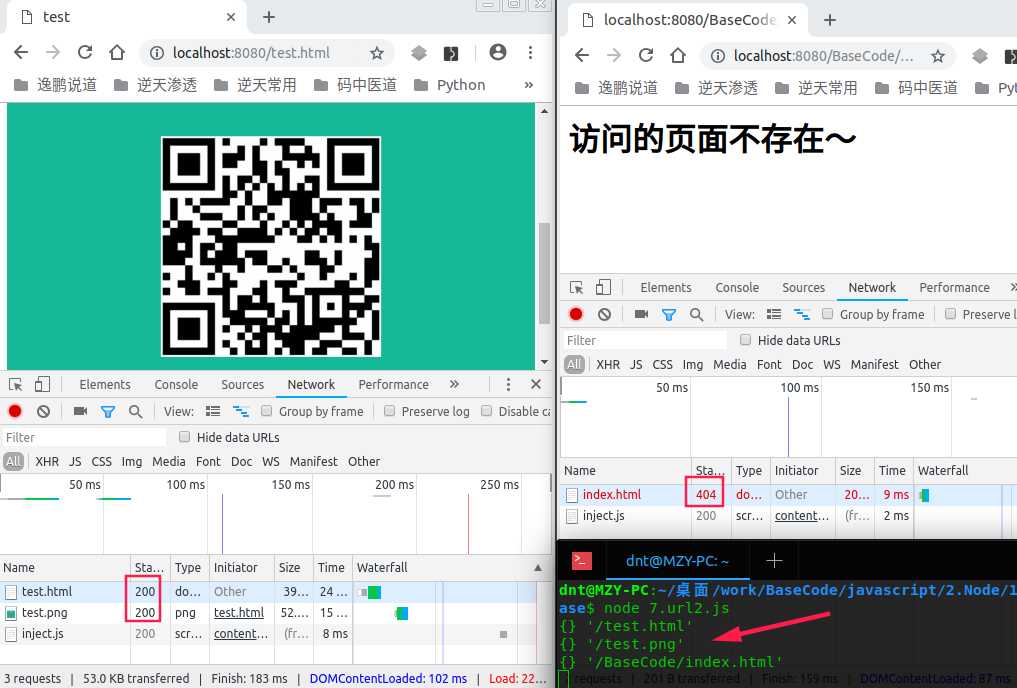Switch to large request rows in left DevTools
1017x688 pixels.
click(x=213, y=411)
